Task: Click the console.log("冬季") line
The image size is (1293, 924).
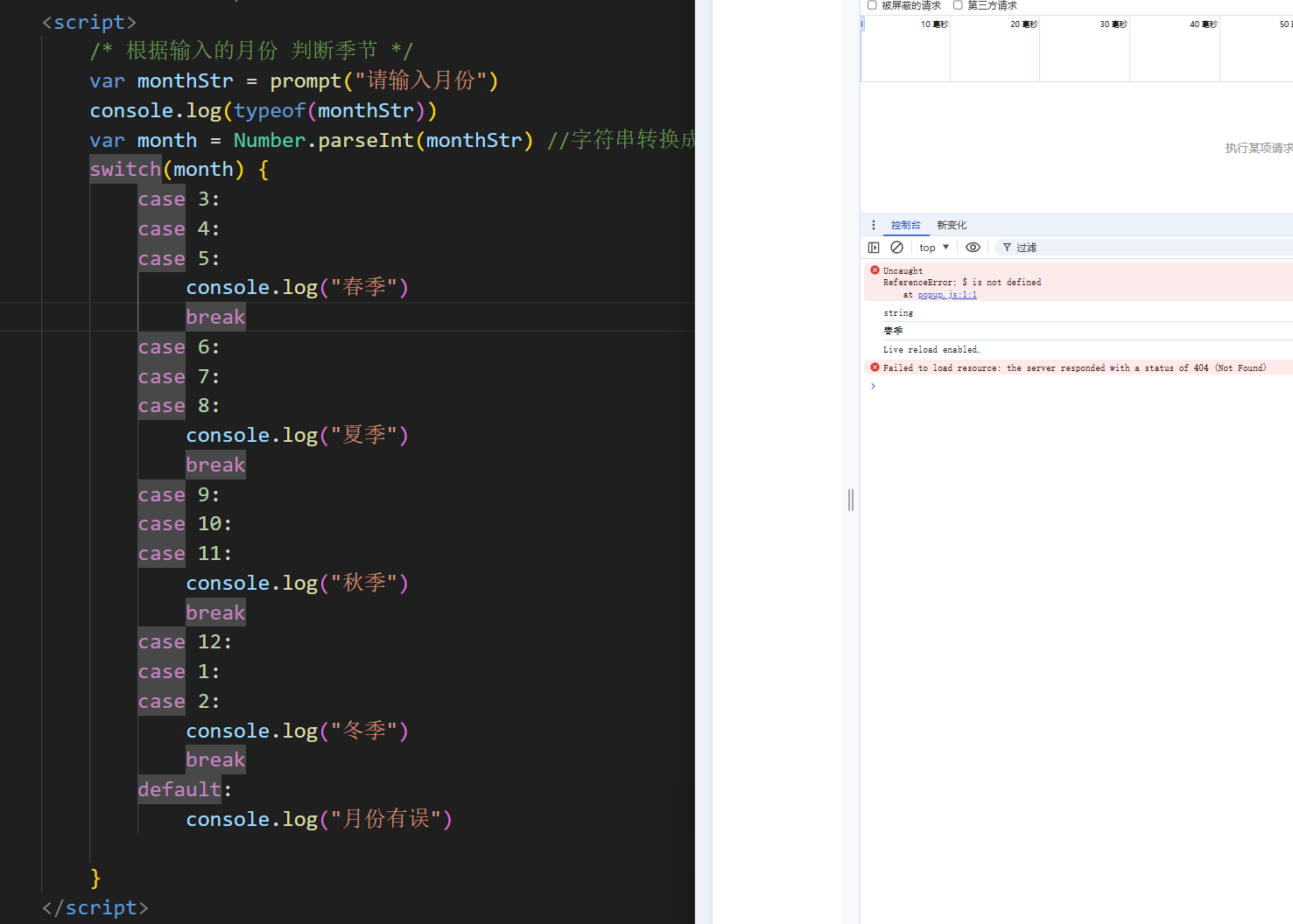Action: [x=298, y=731]
